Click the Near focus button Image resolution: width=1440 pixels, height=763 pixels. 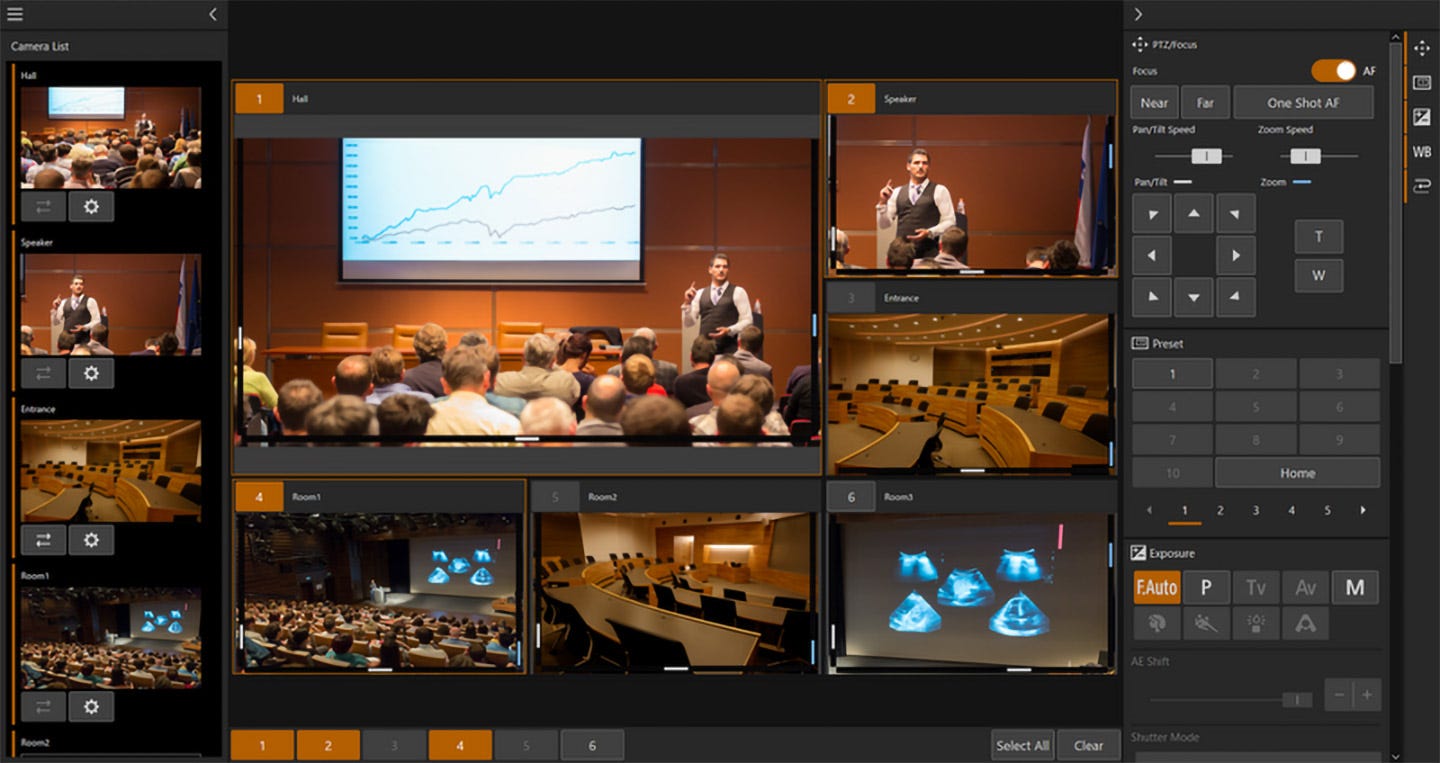tap(1154, 102)
